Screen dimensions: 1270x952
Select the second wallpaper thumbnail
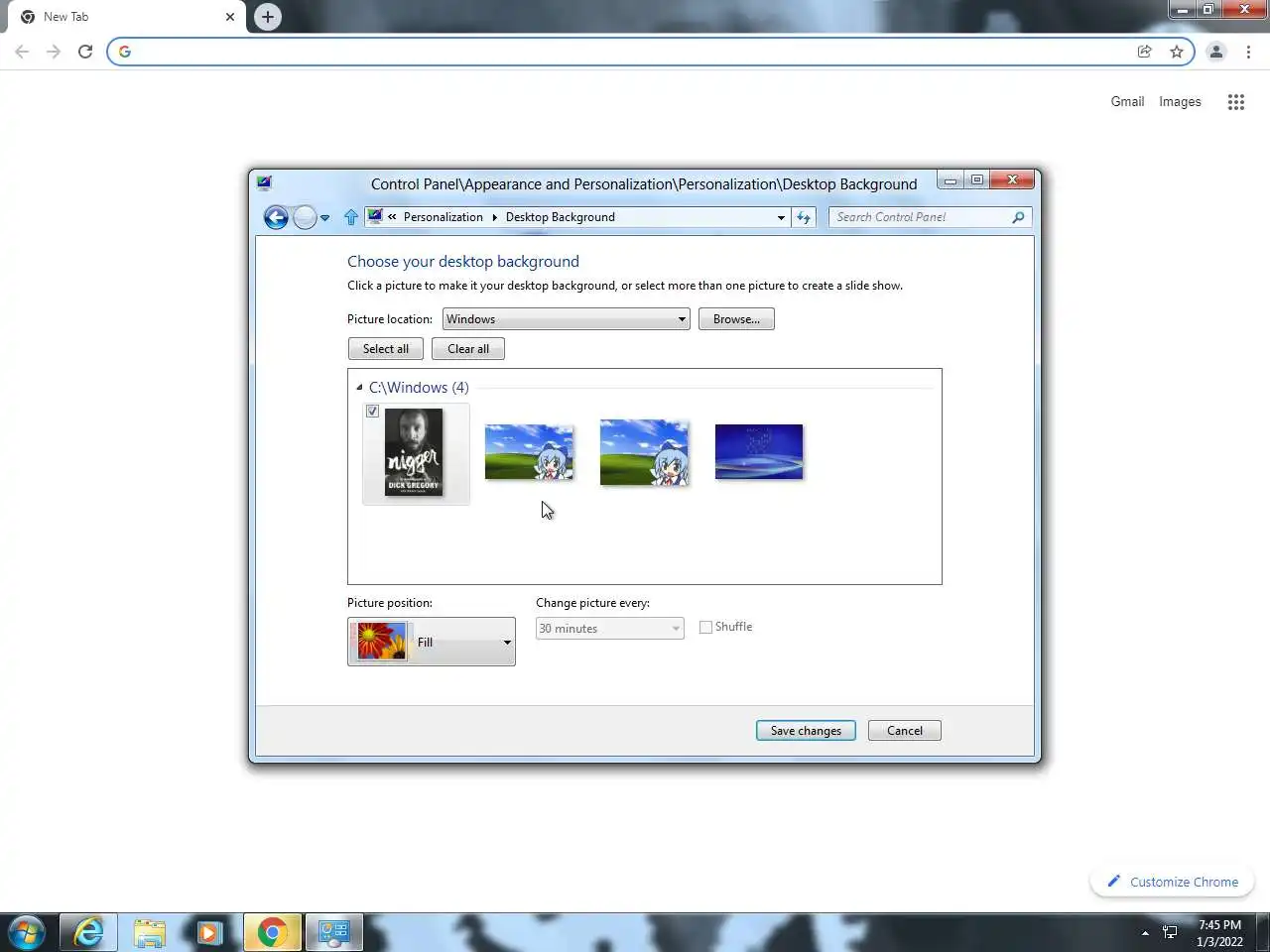529,452
